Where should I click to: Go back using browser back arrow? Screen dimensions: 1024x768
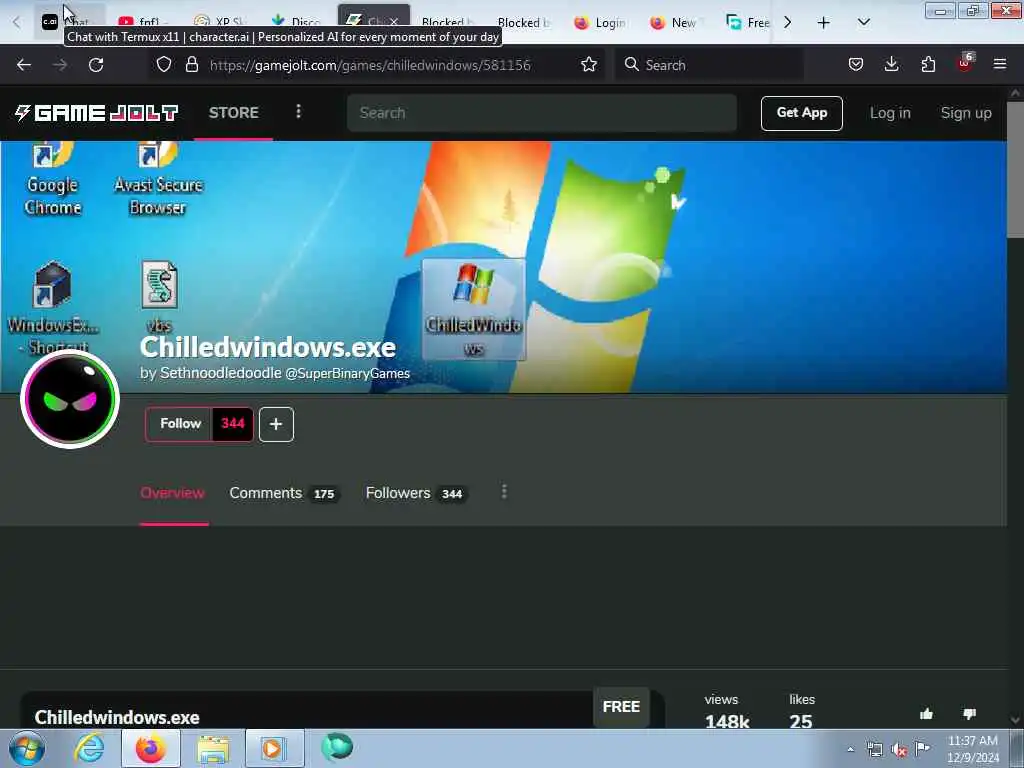tap(24, 65)
